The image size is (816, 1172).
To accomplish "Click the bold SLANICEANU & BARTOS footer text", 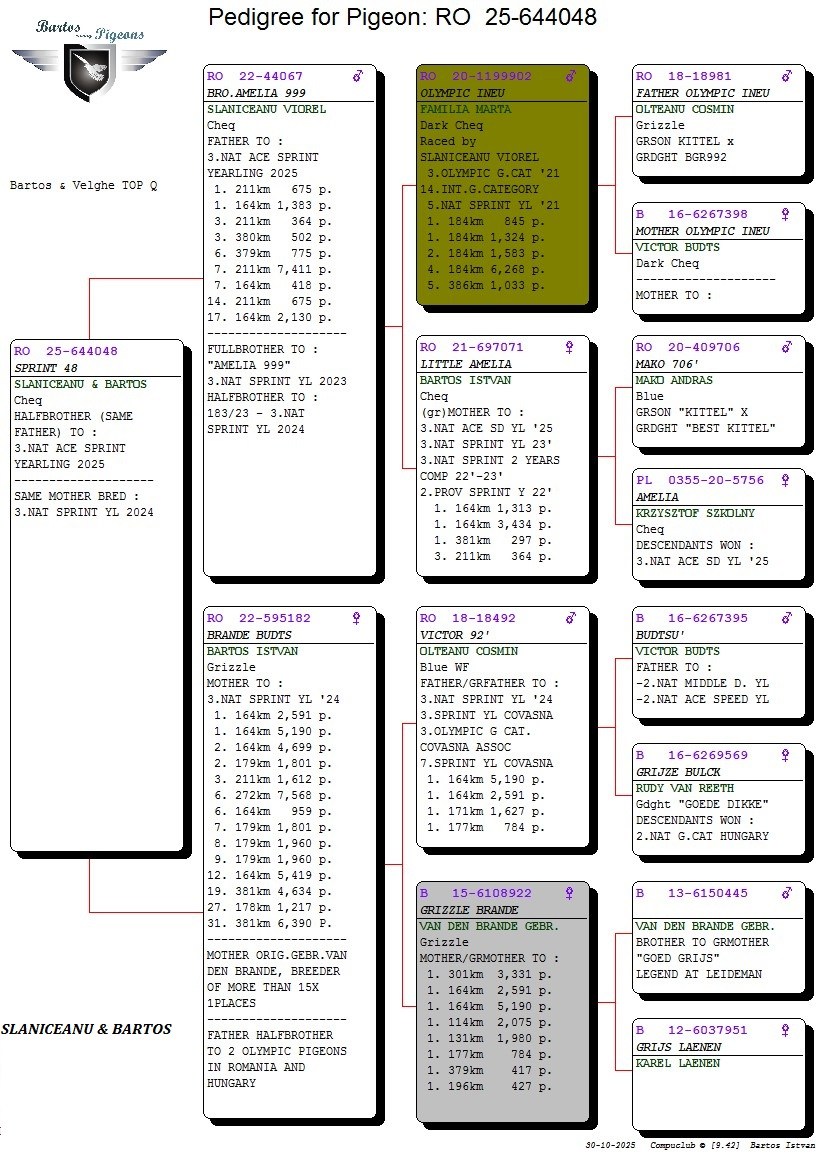I will click(x=86, y=1029).
